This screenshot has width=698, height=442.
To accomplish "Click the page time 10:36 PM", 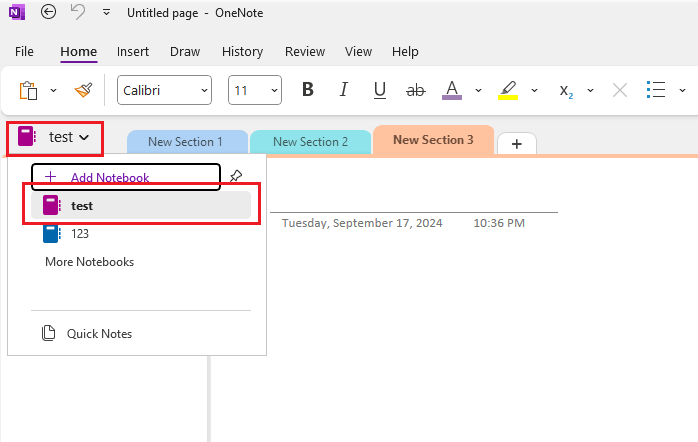I will click(x=499, y=223).
